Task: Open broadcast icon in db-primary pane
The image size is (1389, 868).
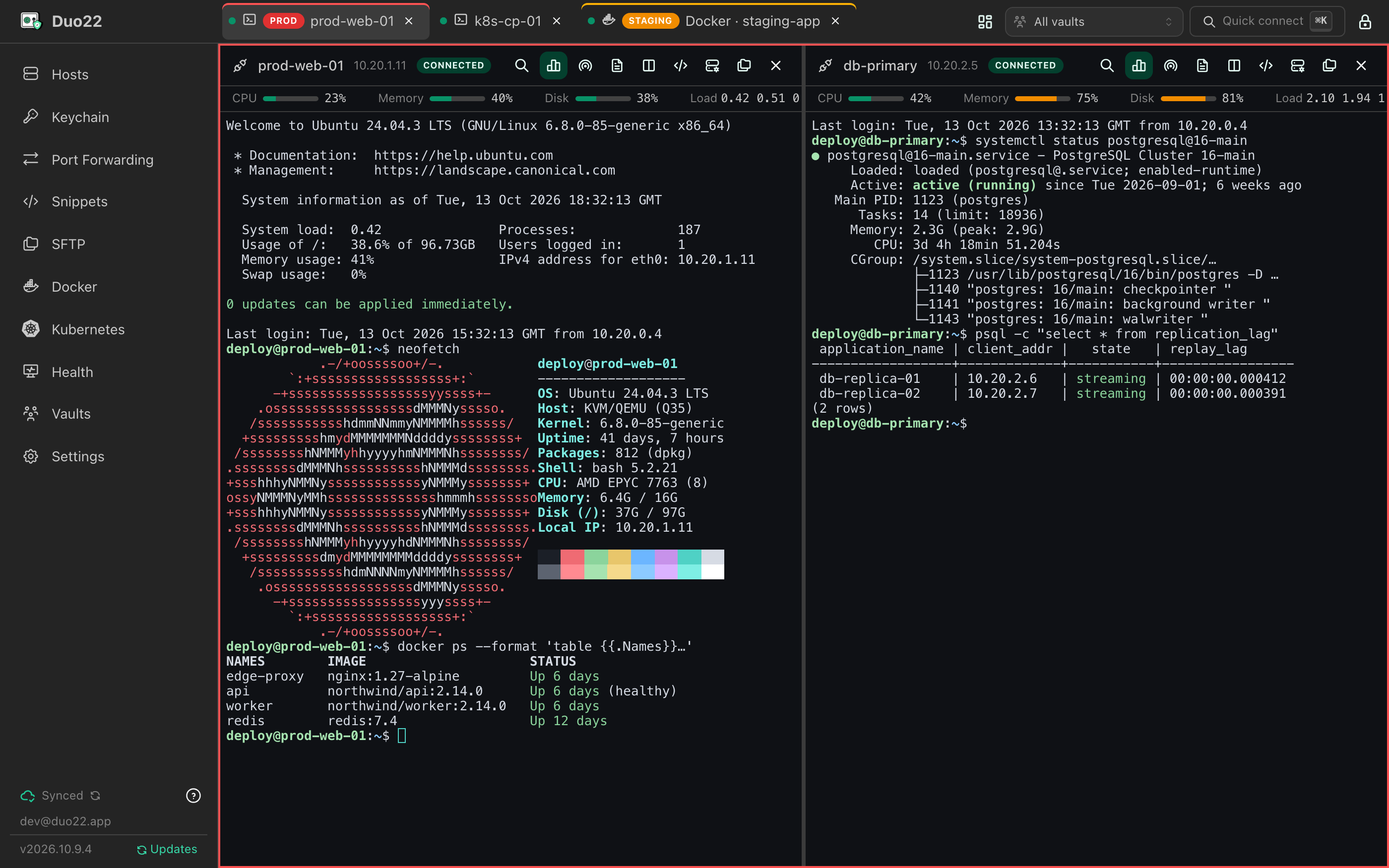Action: (1170, 65)
